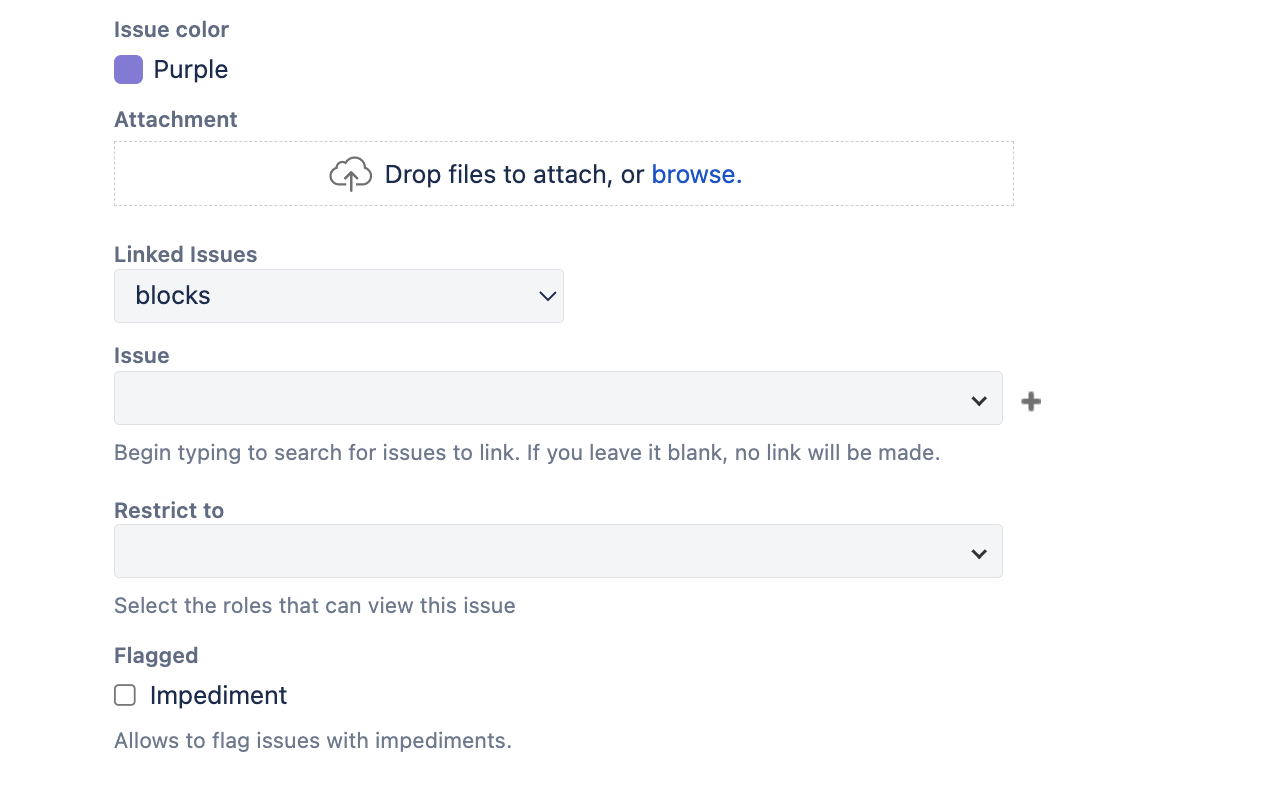Select the "Restrict to" field label
Screen dimensions: 1278x788
(x=169, y=510)
